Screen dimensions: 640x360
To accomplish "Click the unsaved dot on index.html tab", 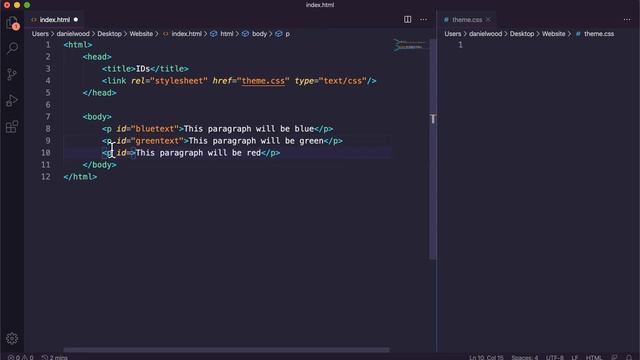I will [x=76, y=20].
